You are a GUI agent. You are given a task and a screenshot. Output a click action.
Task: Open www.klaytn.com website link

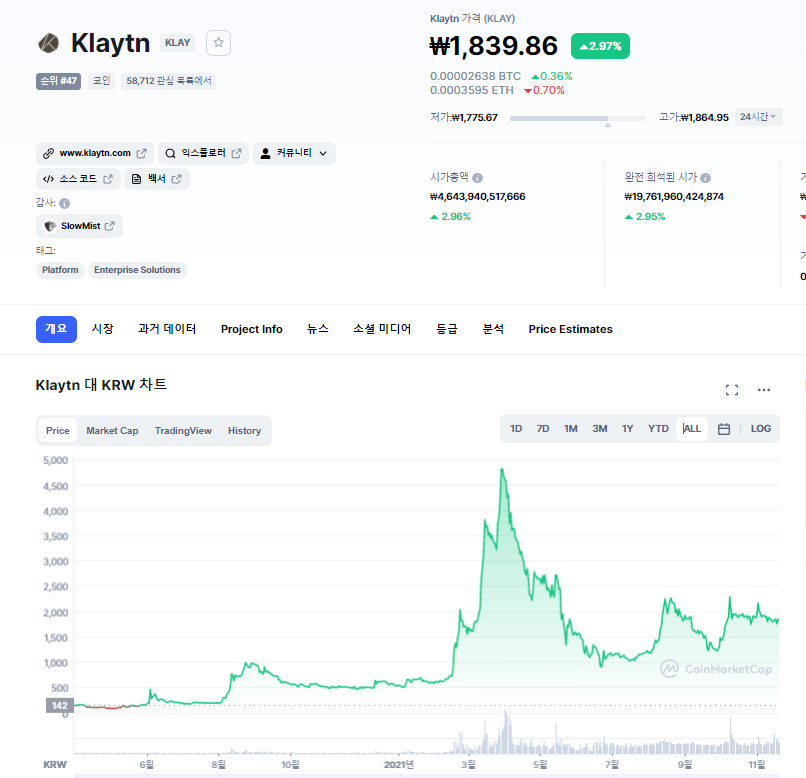95,153
